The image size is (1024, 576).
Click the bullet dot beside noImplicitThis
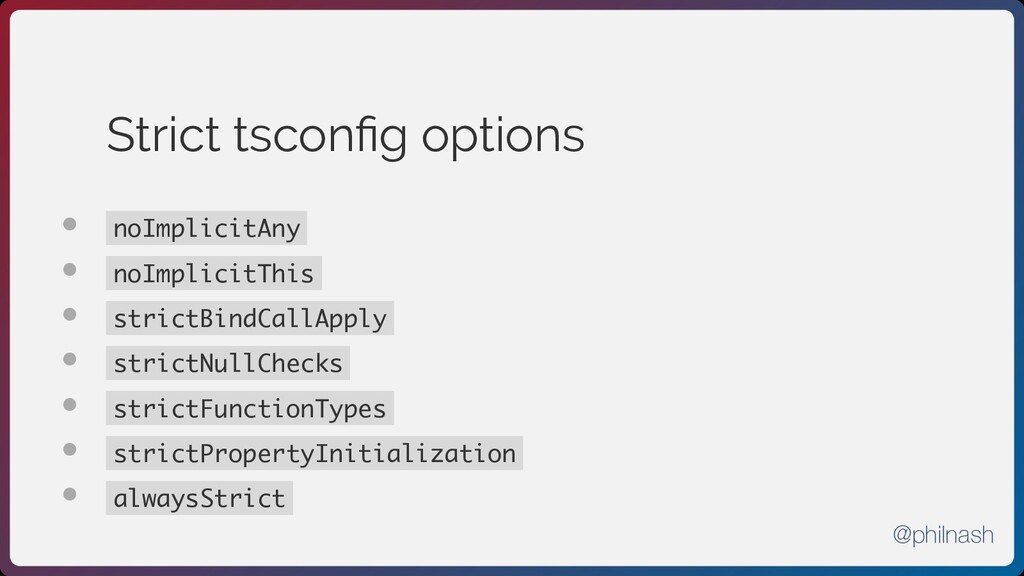(x=71, y=270)
